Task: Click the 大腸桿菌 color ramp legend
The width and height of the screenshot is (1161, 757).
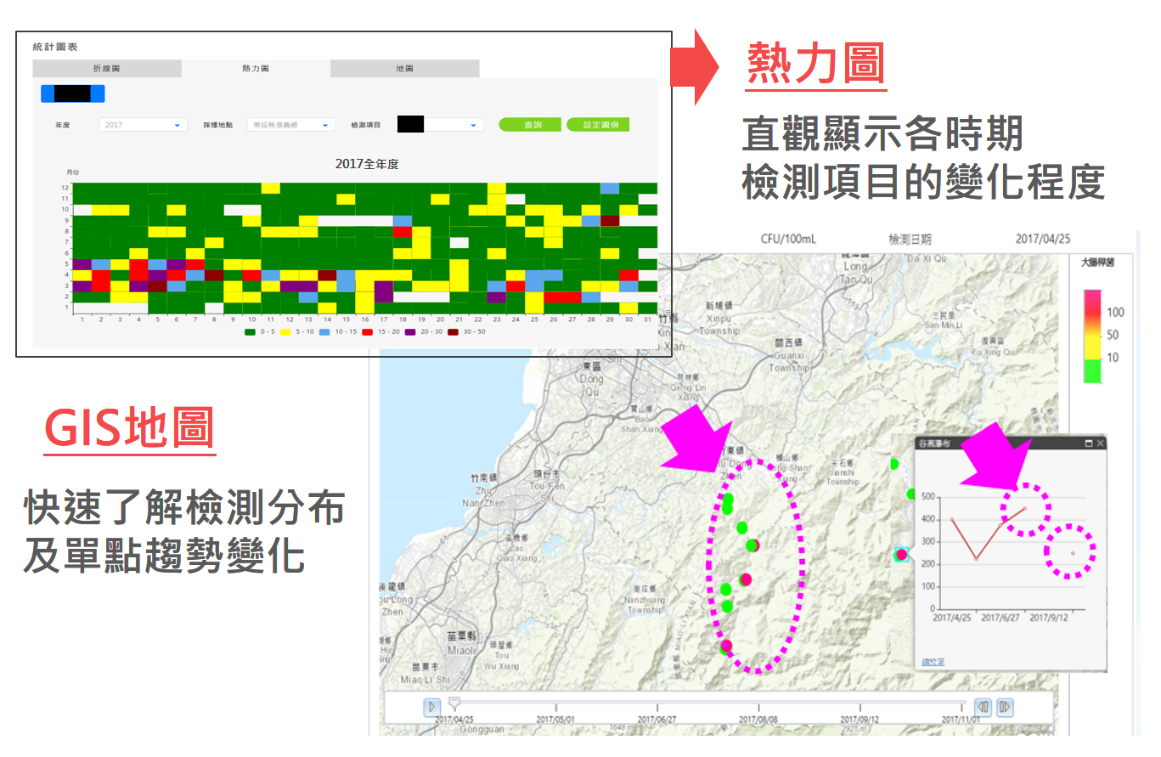Action: click(1092, 336)
